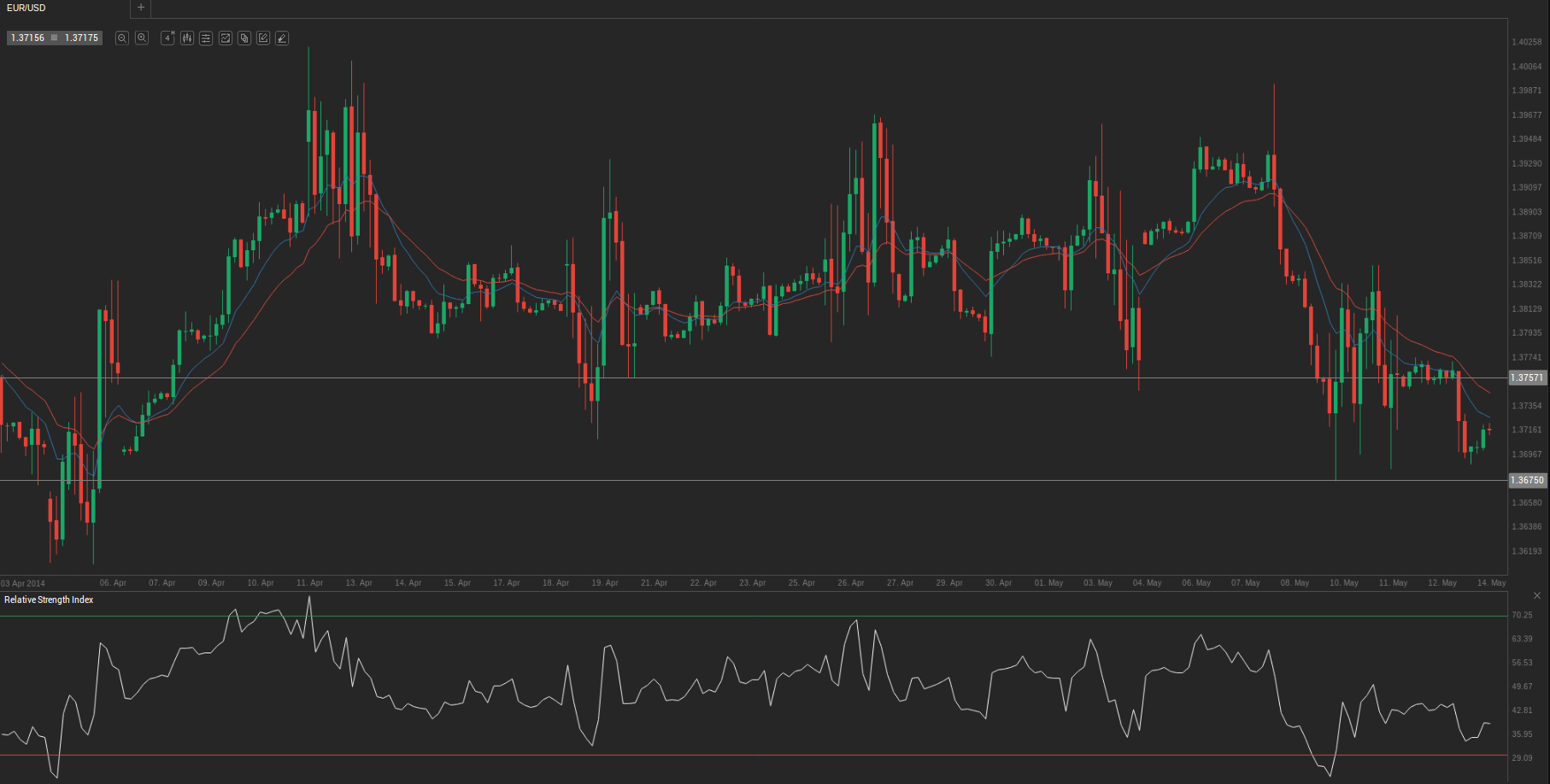Click the square-with-pencil edit icon

tap(263, 38)
